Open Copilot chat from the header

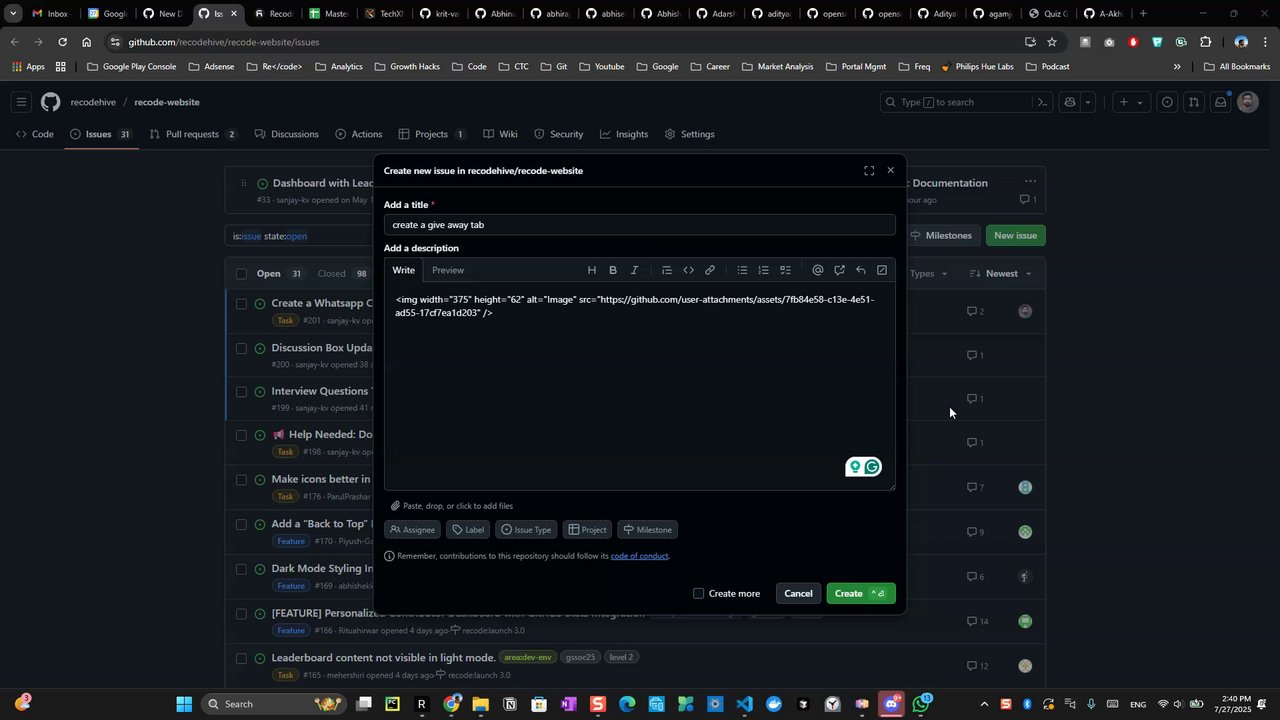pos(1070,102)
